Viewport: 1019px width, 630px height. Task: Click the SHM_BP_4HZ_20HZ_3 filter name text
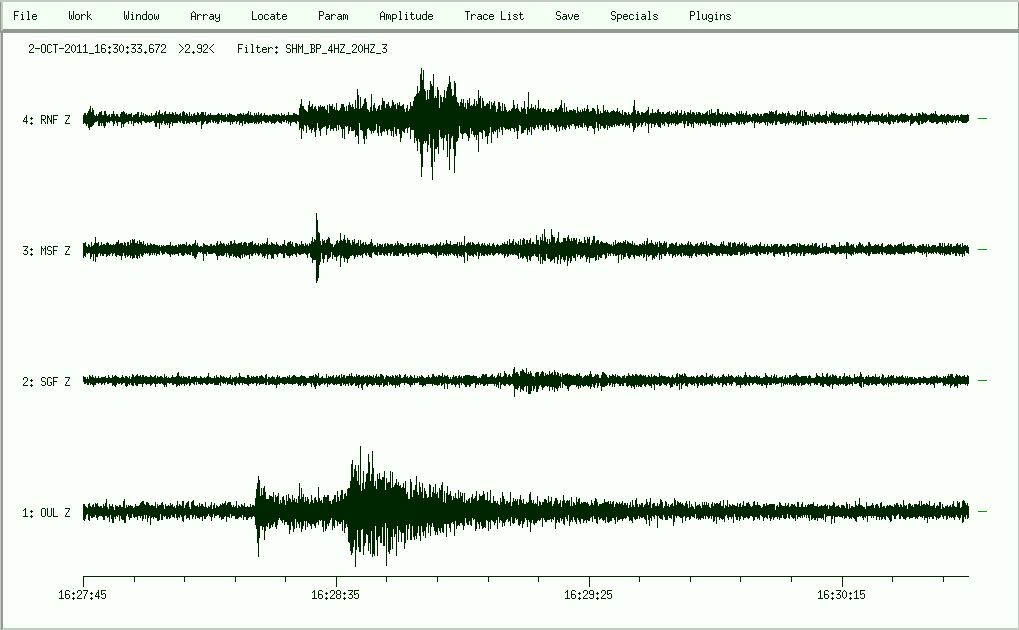click(x=328, y=48)
